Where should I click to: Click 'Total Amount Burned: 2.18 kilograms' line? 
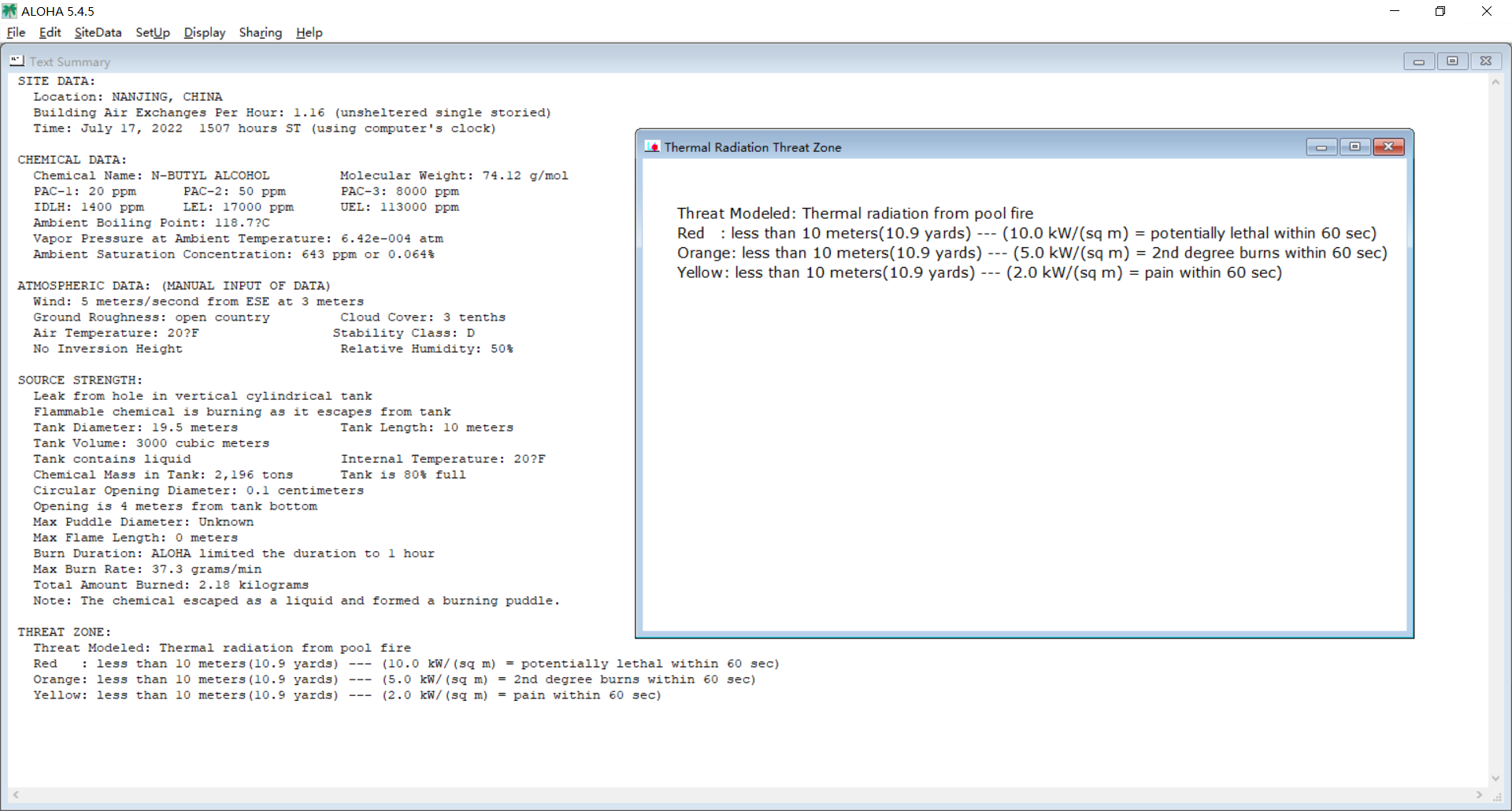click(171, 585)
